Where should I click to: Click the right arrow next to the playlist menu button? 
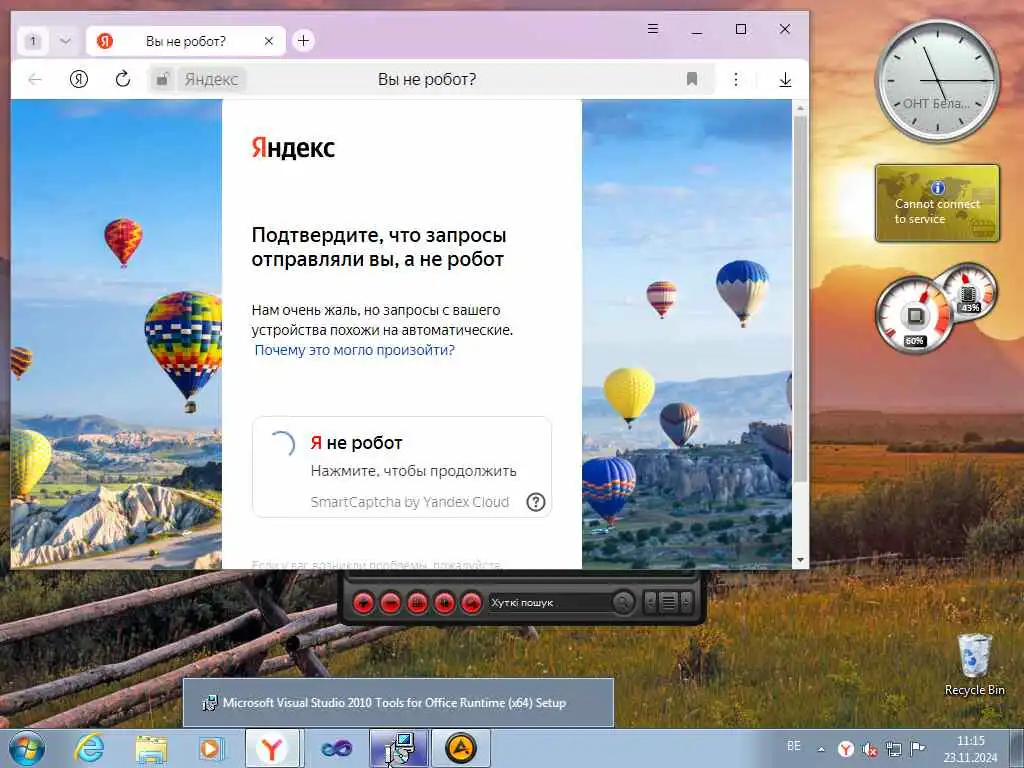(686, 602)
